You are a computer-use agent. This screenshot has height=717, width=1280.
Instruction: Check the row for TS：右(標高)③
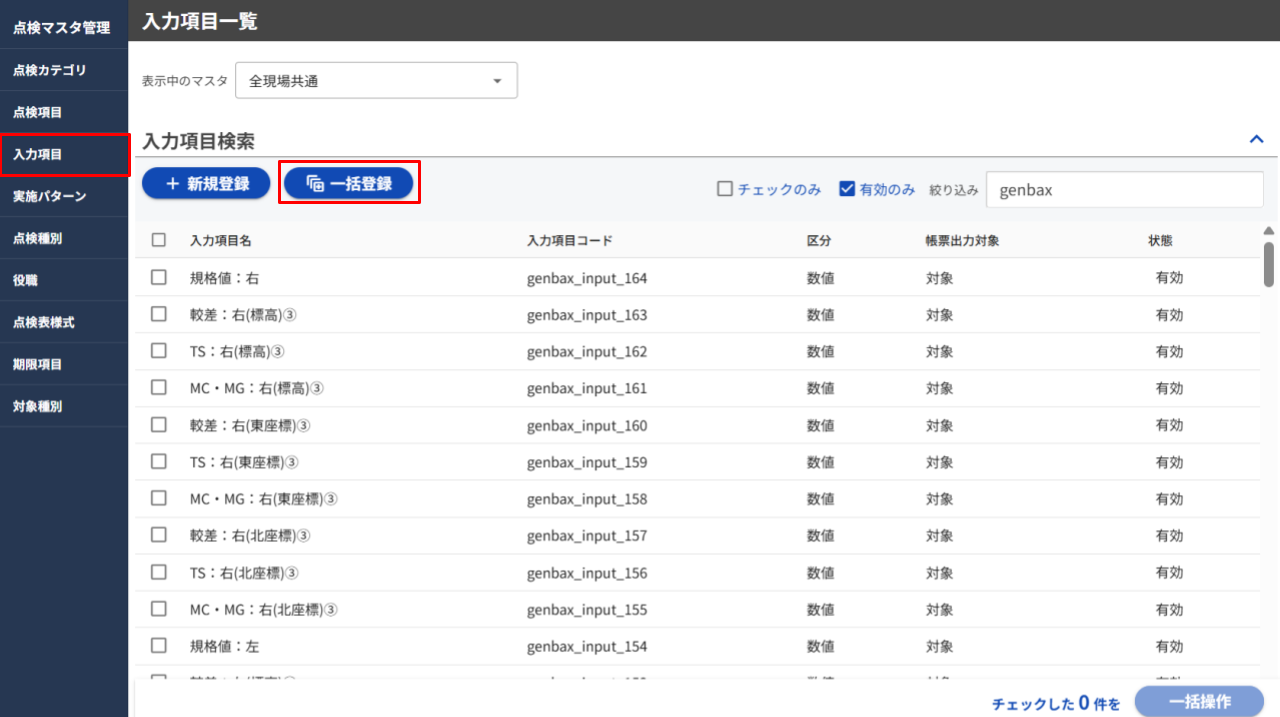[158, 351]
